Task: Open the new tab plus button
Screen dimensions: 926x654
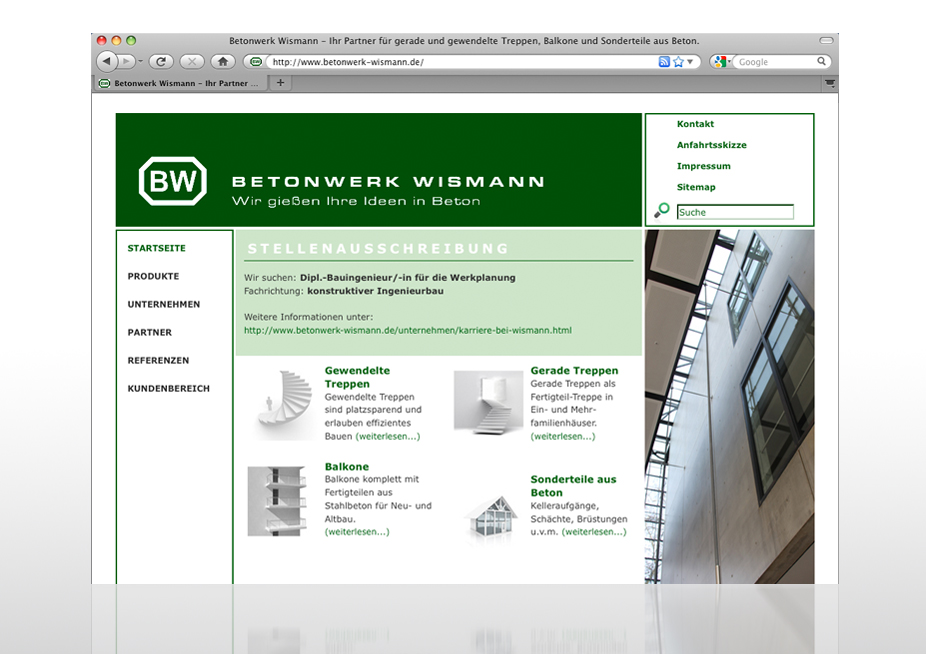Action: tap(281, 83)
